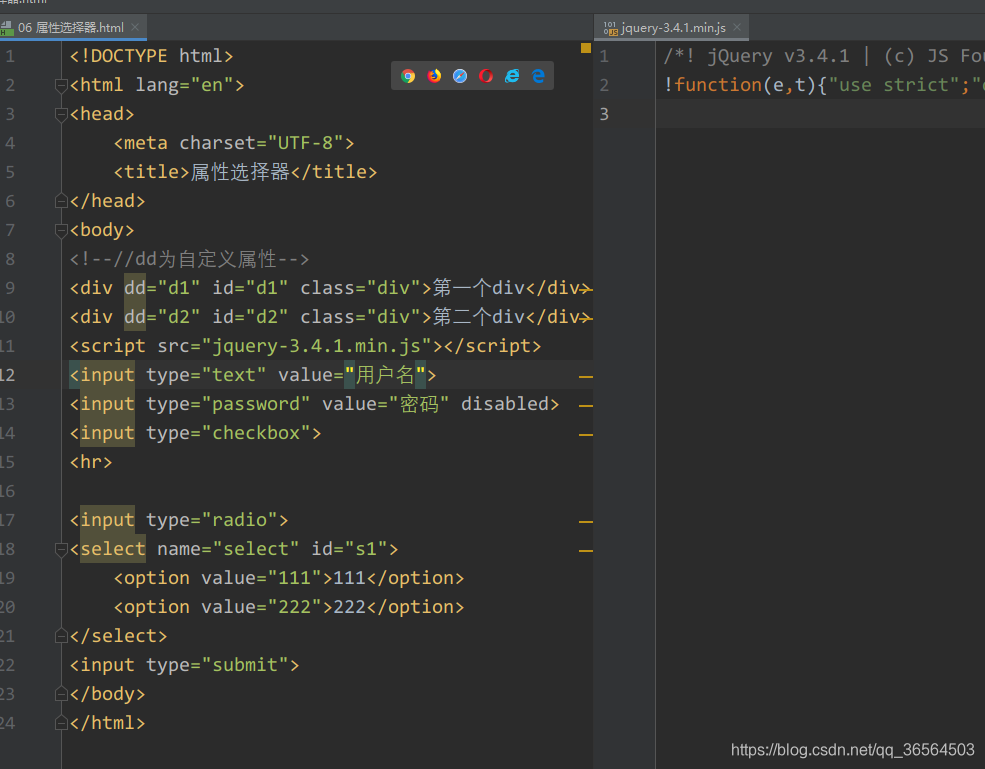The image size is (985, 769).
Task: Collapse the body element fold arrow
Action: point(60,229)
